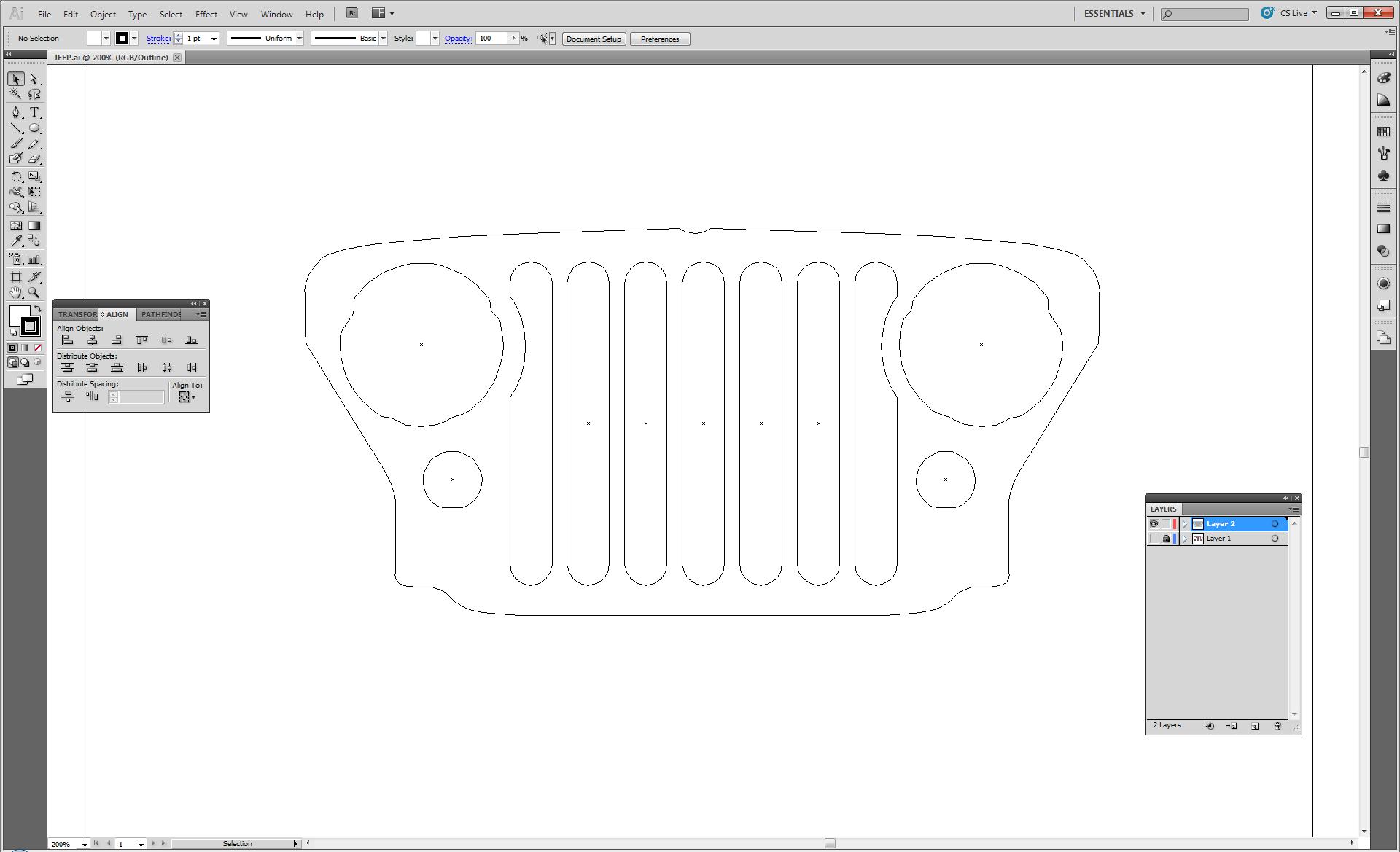Select the Type tool
The image size is (1400, 852).
coord(34,112)
